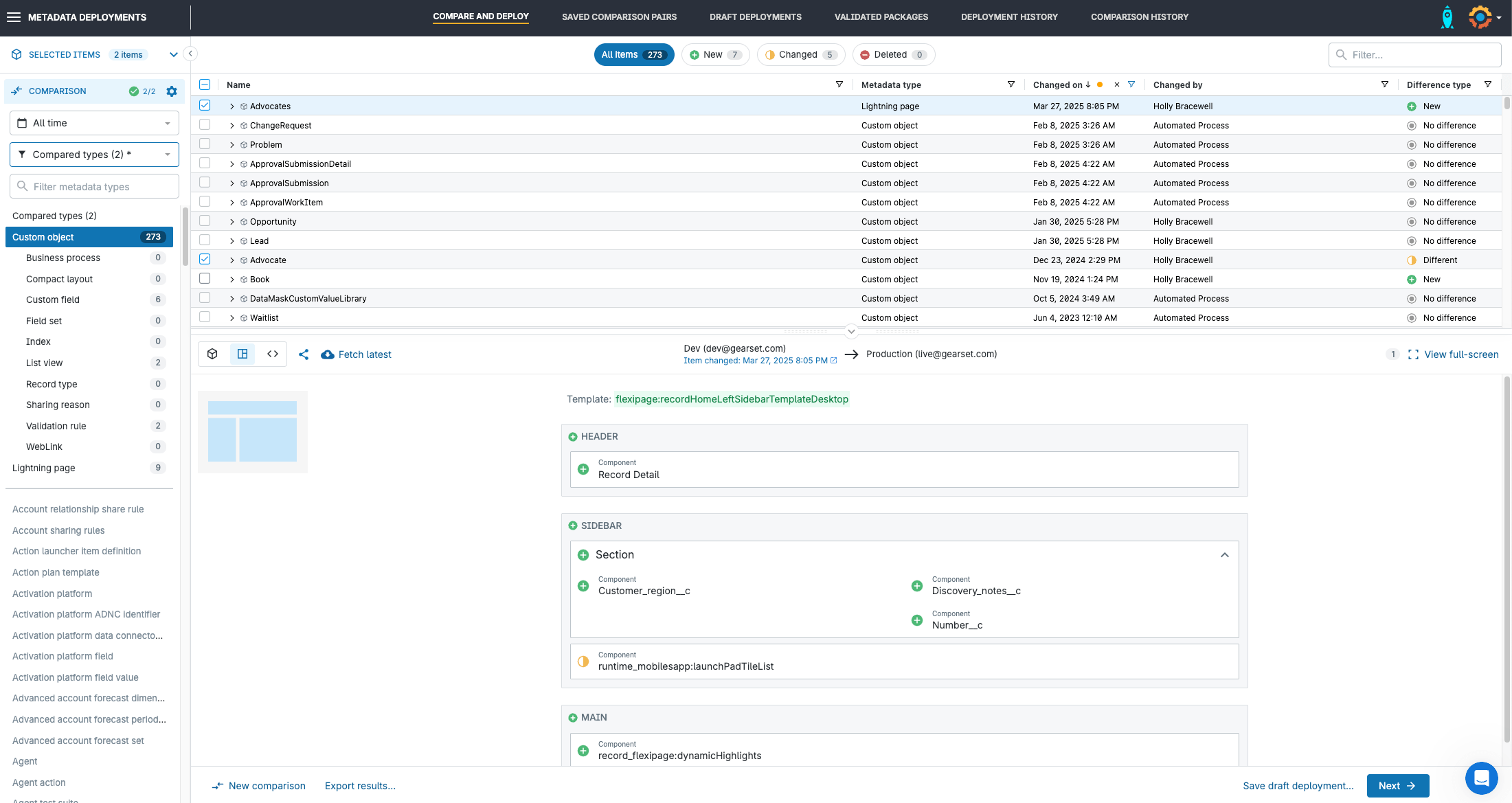Open the object view cube icon

(212, 354)
